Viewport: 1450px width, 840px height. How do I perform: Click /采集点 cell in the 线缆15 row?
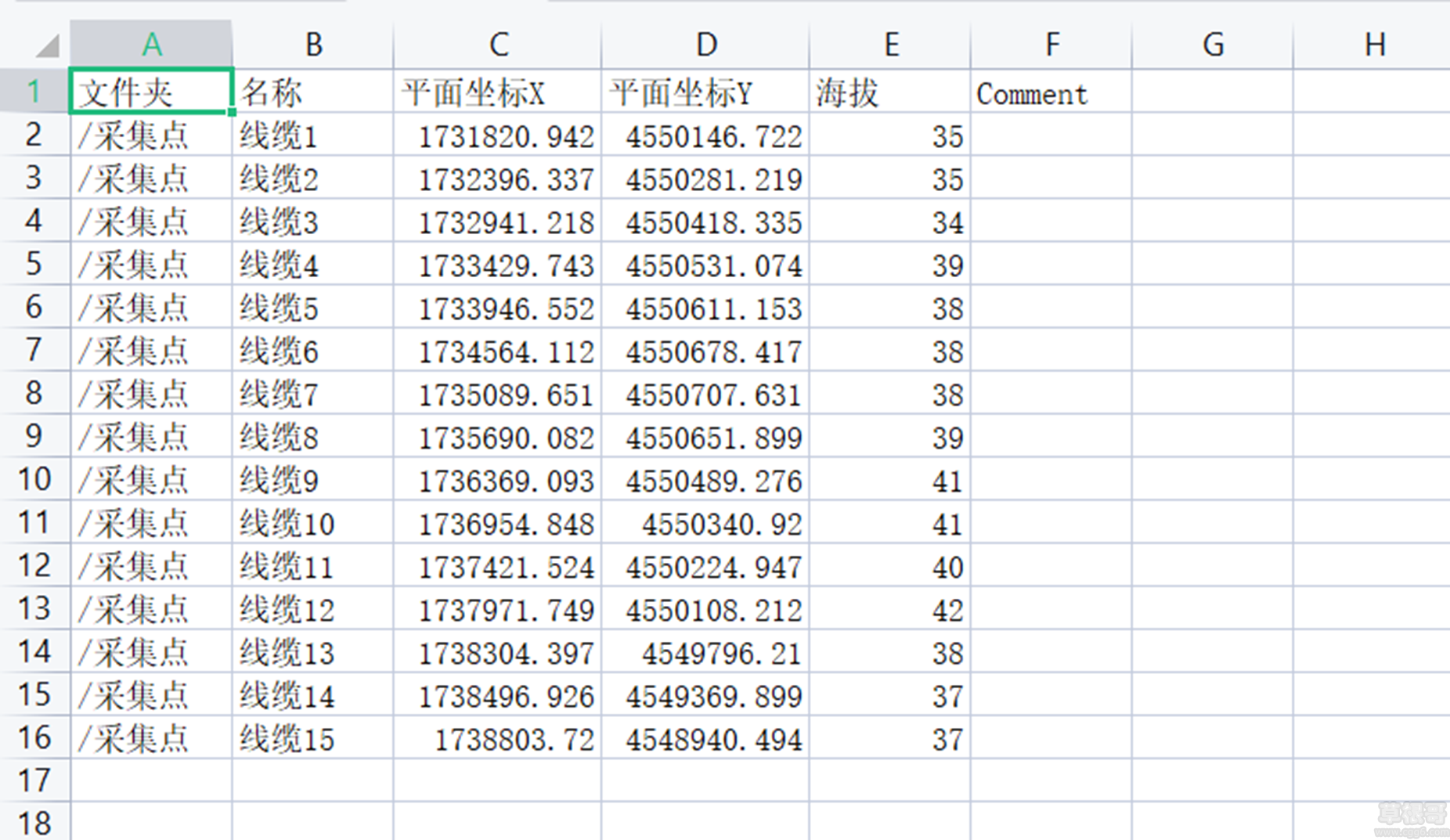(151, 737)
